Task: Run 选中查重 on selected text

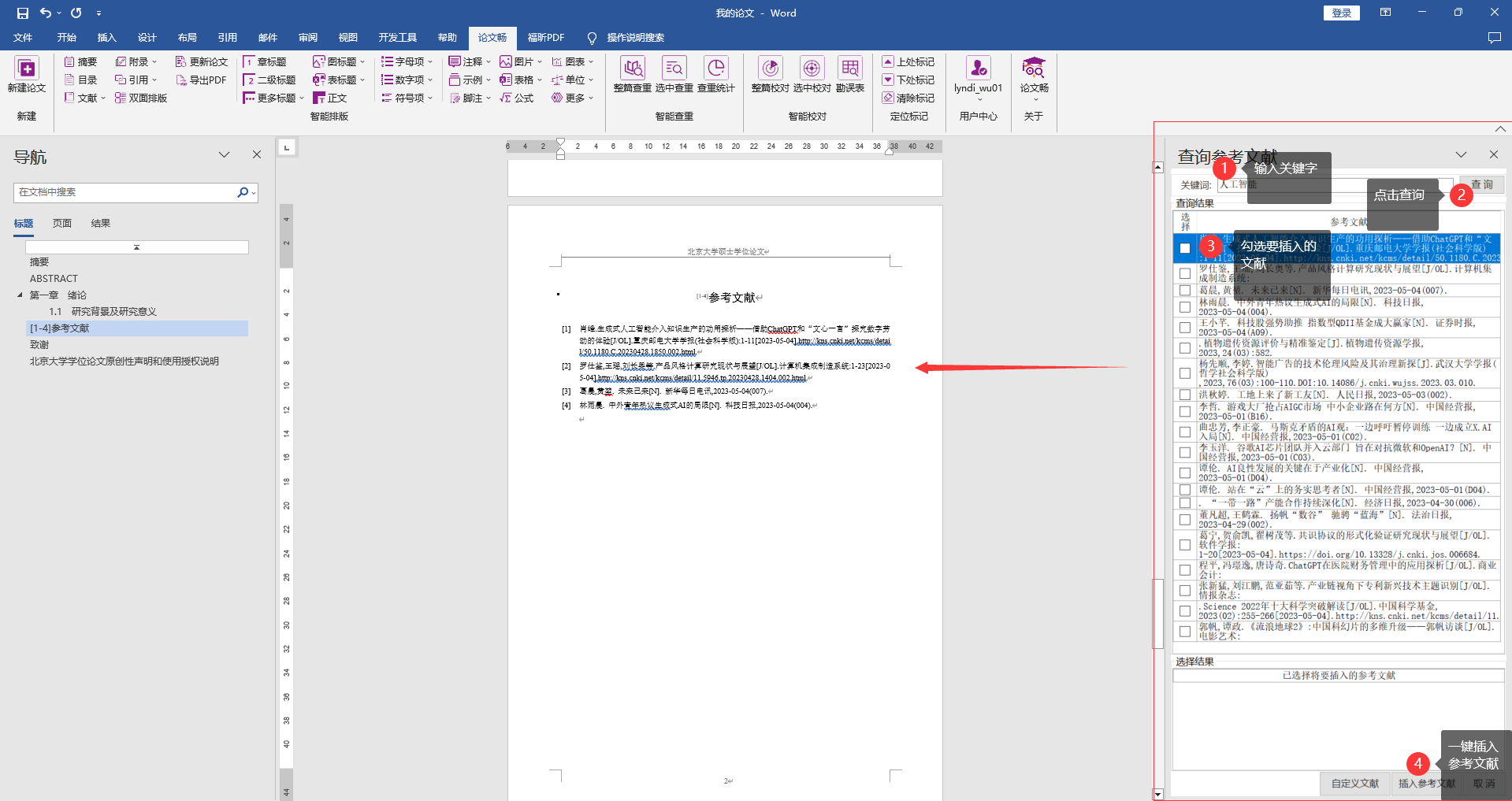Action: 674,75
